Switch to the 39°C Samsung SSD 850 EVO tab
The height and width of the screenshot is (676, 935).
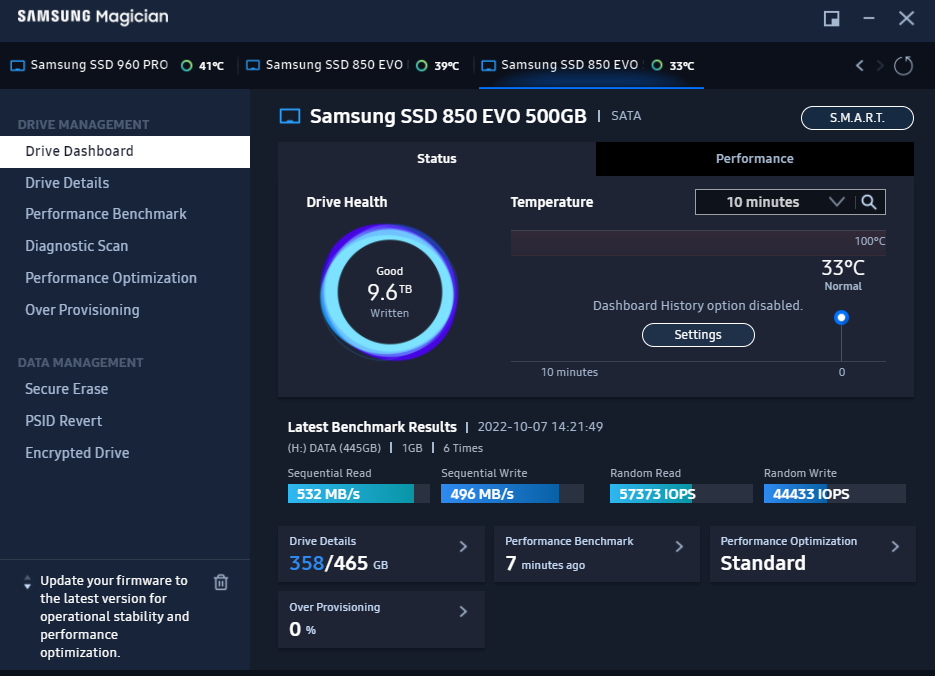coord(353,66)
